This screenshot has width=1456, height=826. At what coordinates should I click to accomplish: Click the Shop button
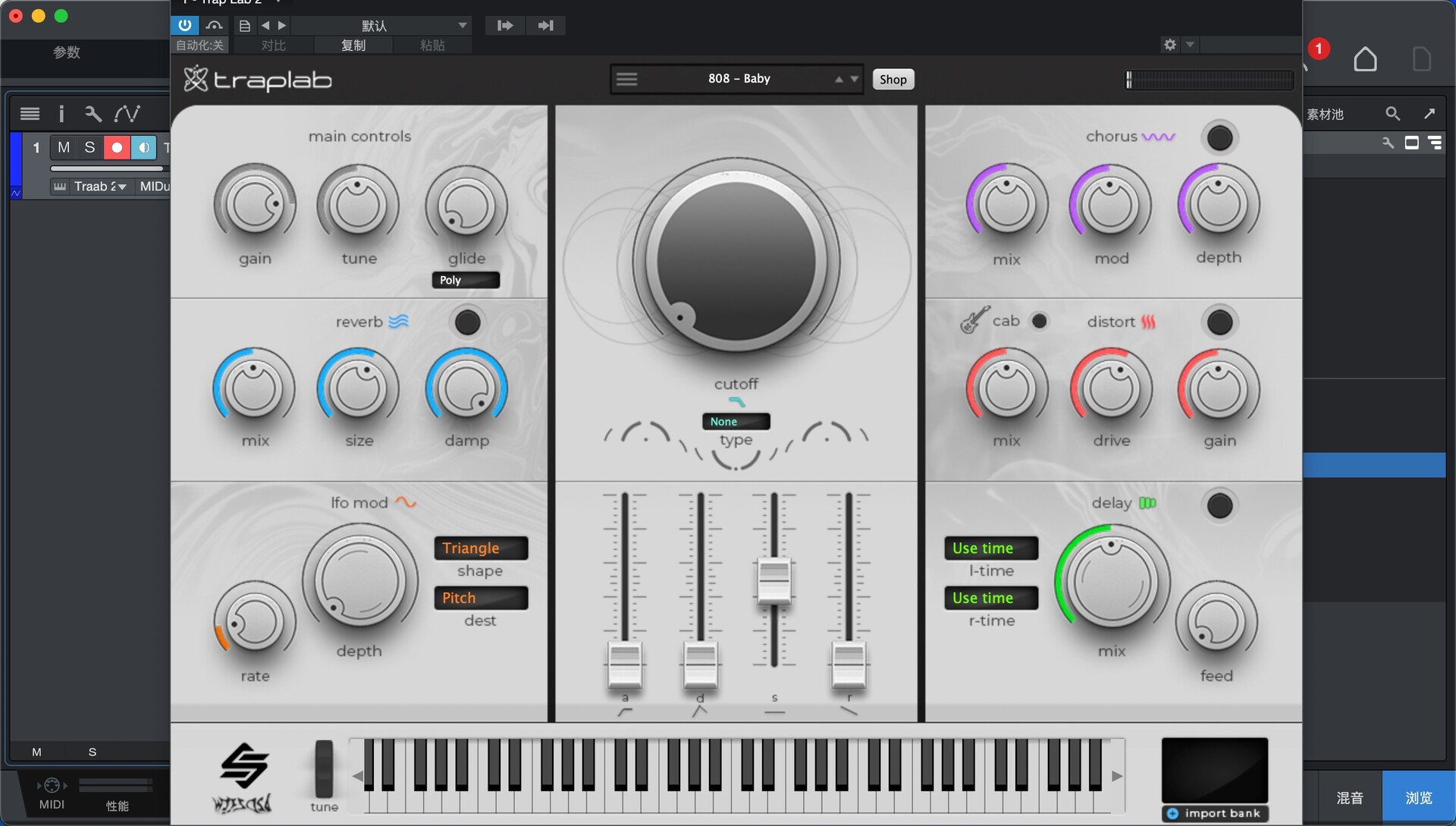893,79
